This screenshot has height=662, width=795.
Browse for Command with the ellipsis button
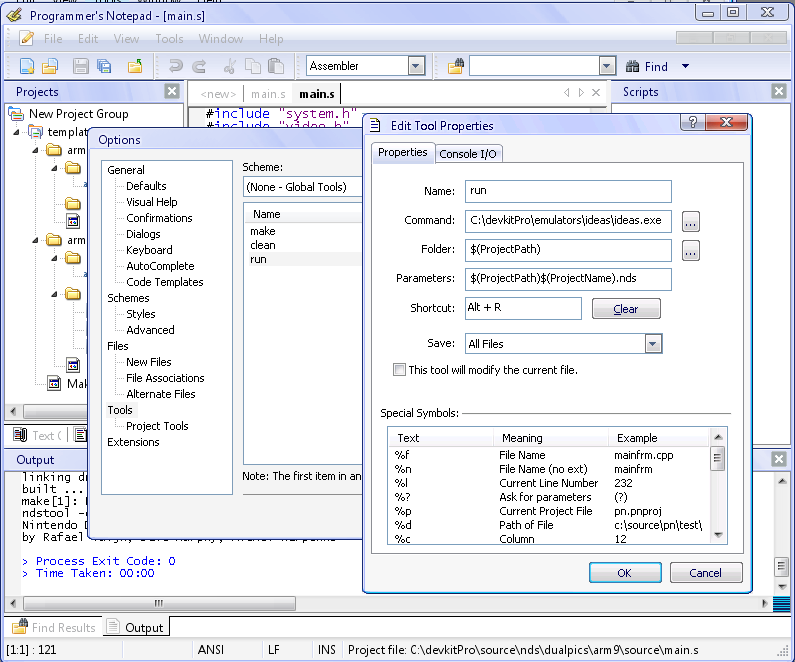(691, 221)
